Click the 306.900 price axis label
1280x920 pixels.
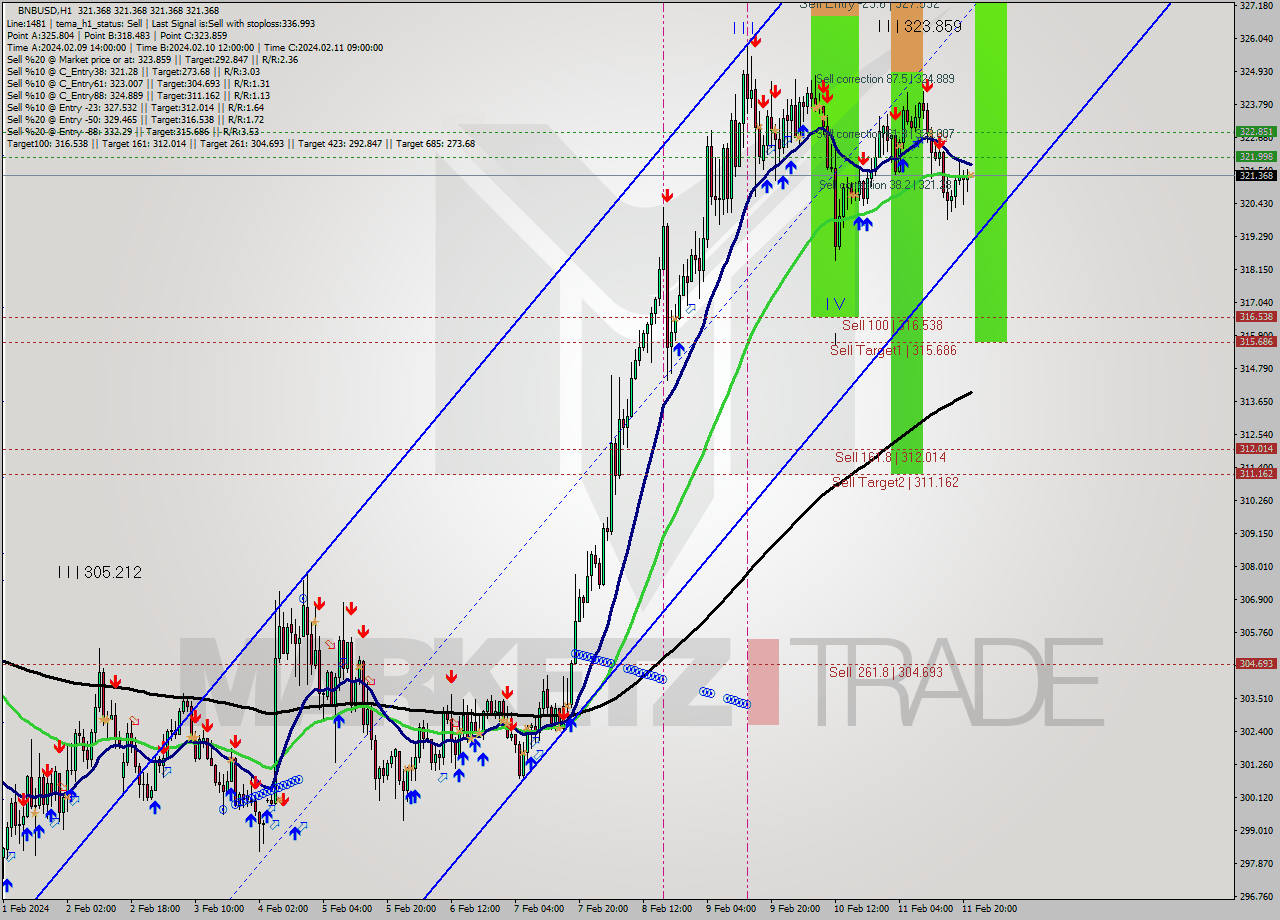click(1256, 600)
